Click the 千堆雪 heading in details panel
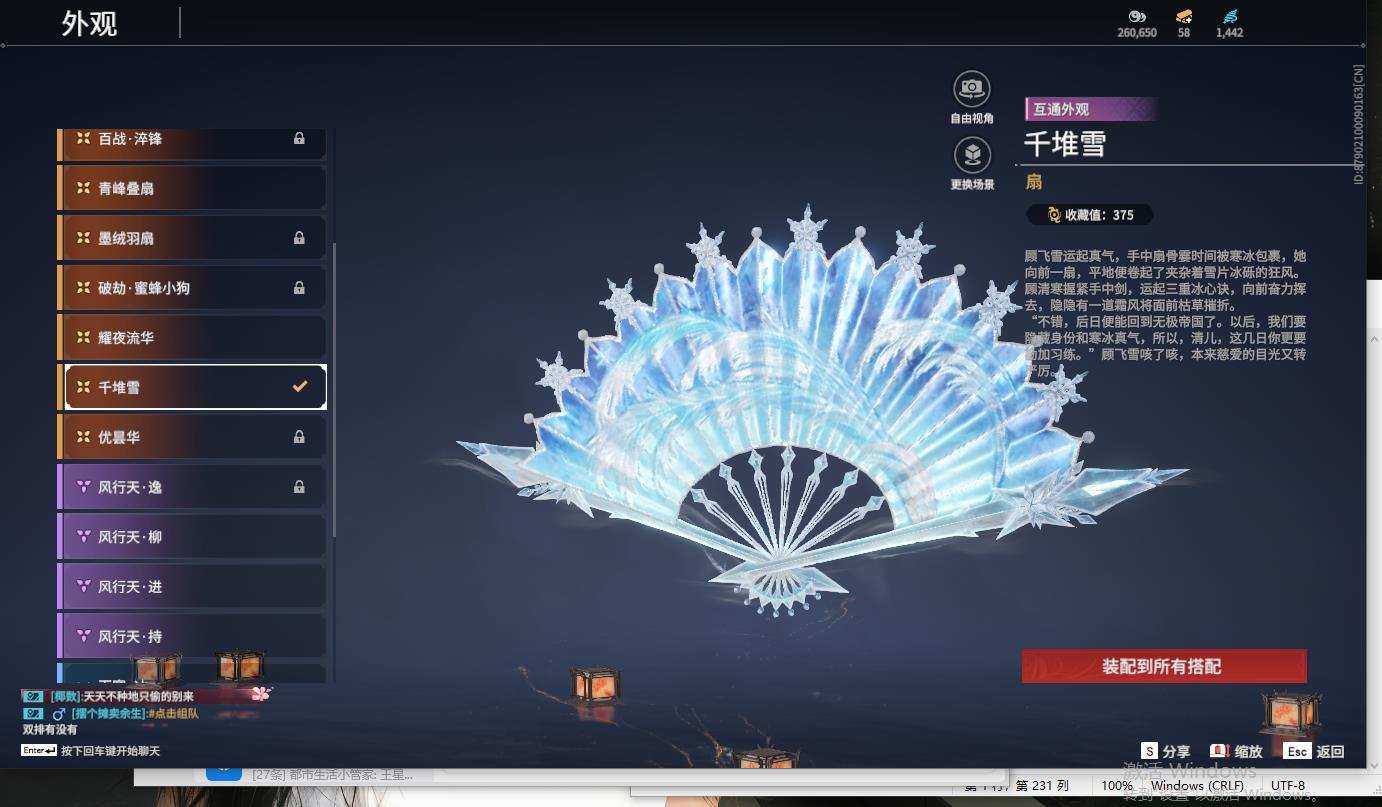 click(x=1065, y=144)
